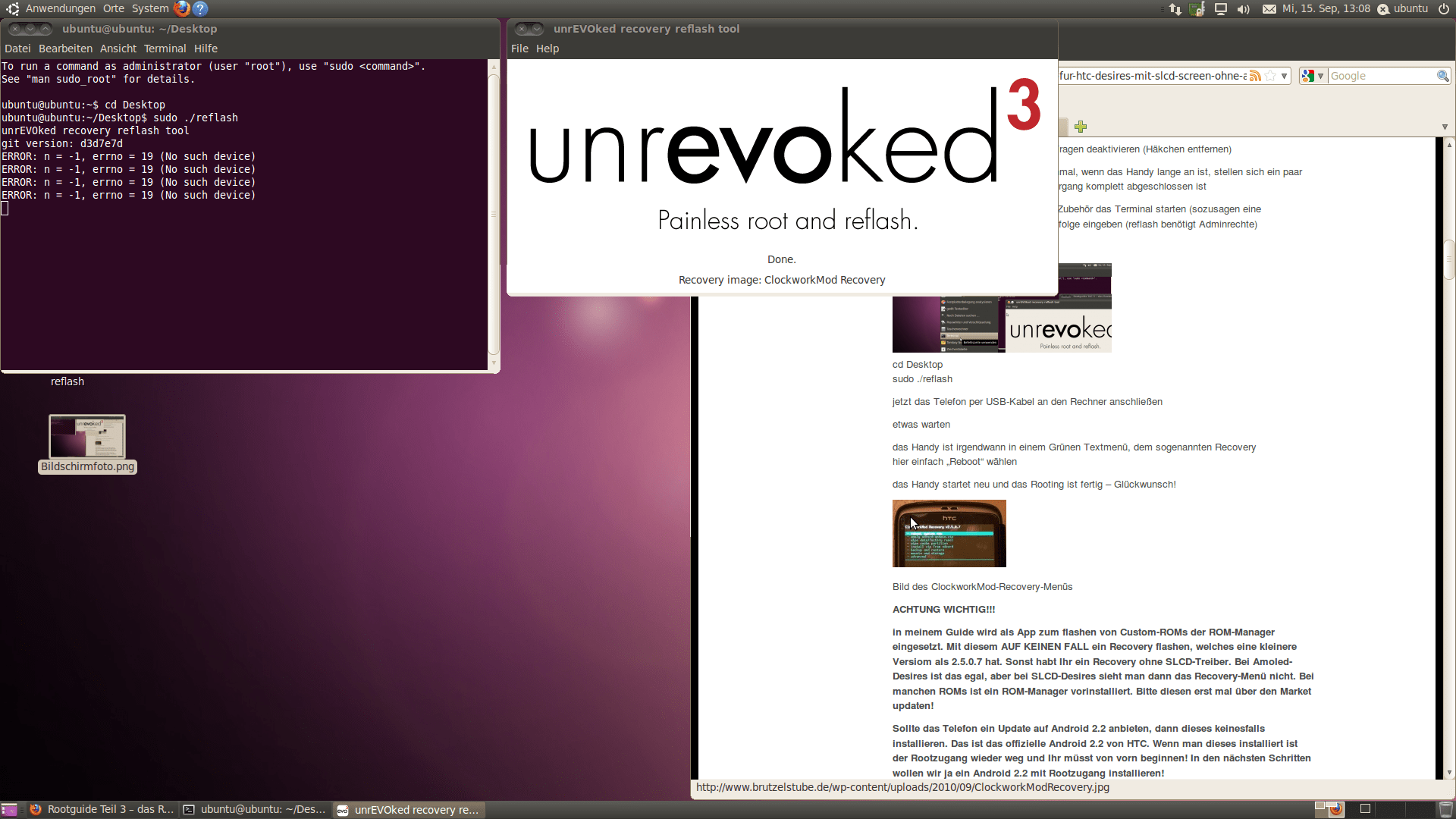
Task: Click Firefox page scrollbar up arrow
Action: coord(1449,144)
